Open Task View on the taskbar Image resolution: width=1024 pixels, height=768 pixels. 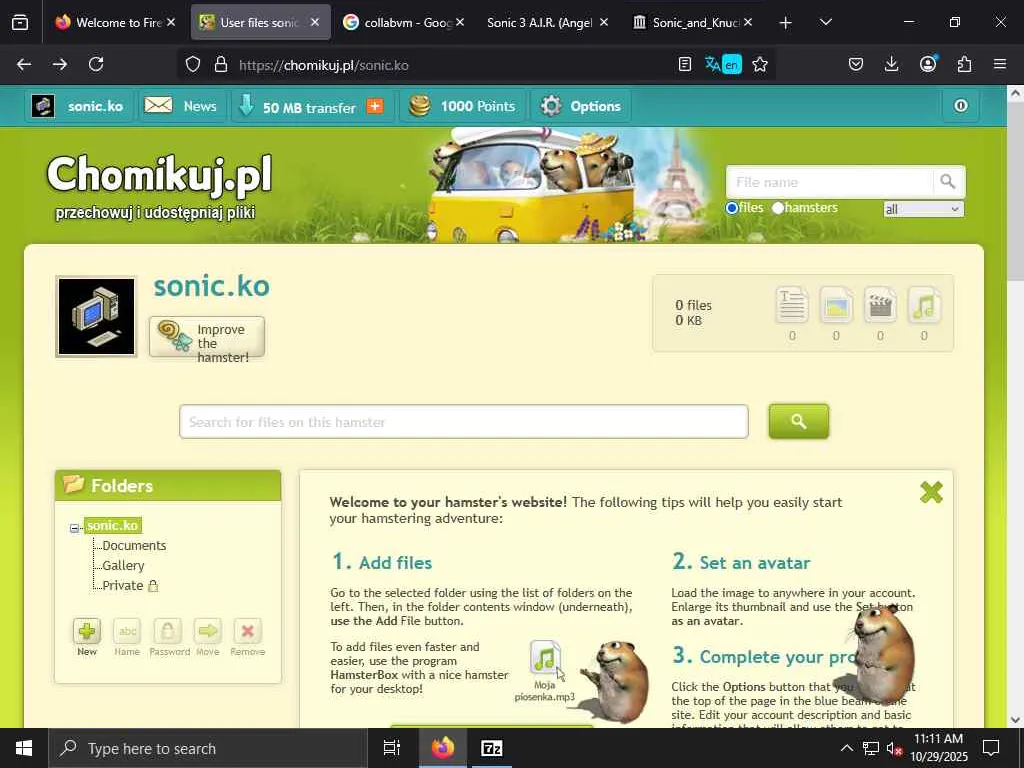click(x=391, y=748)
